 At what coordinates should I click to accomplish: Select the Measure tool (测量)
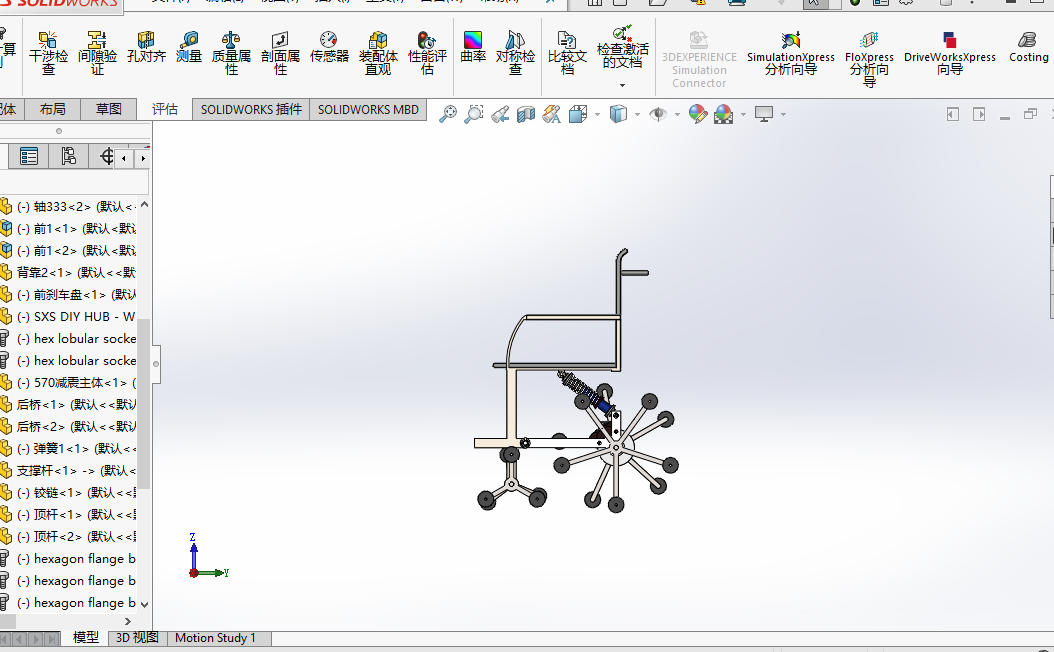click(189, 47)
